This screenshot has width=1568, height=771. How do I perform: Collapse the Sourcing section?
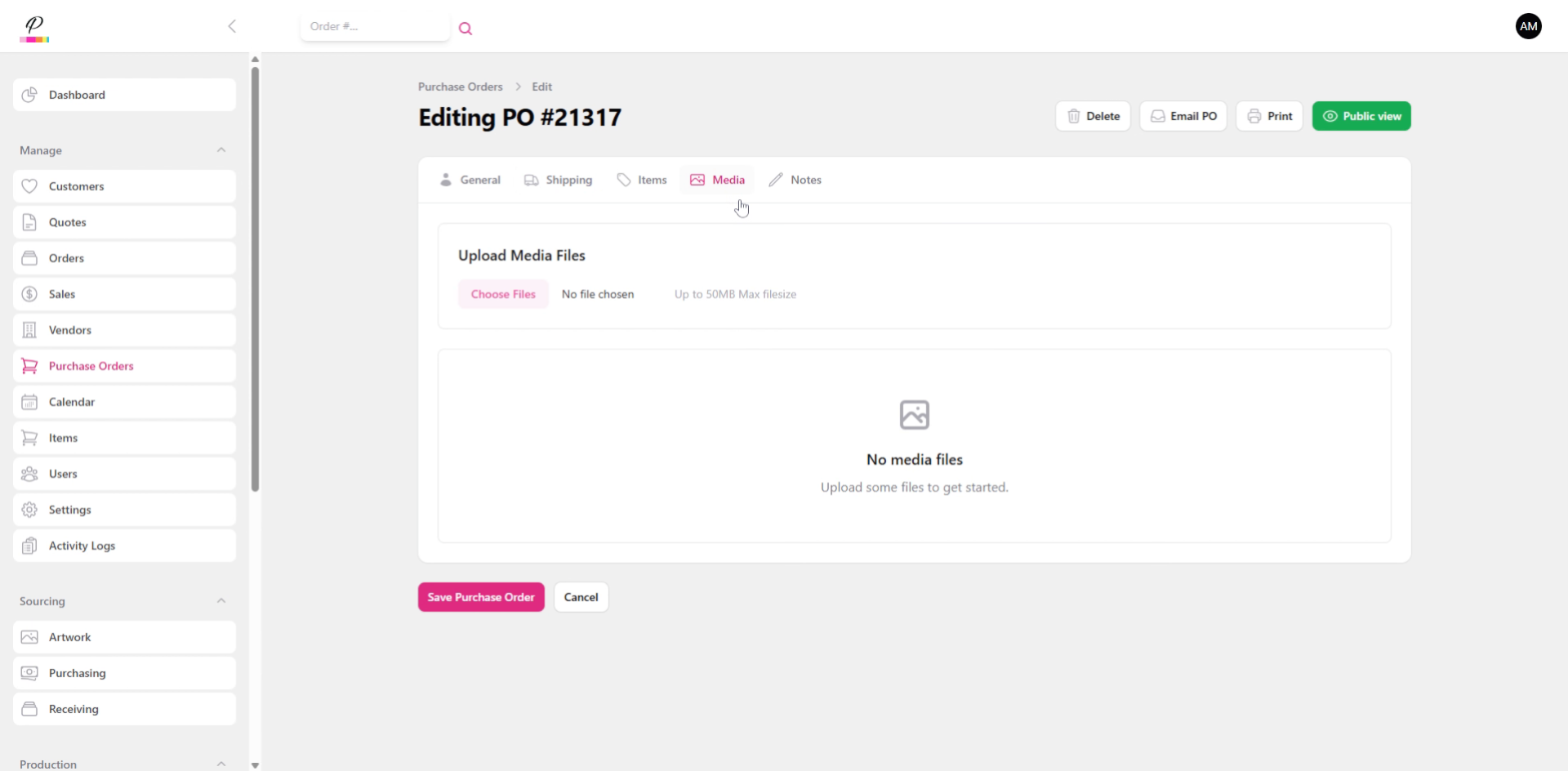[221, 600]
